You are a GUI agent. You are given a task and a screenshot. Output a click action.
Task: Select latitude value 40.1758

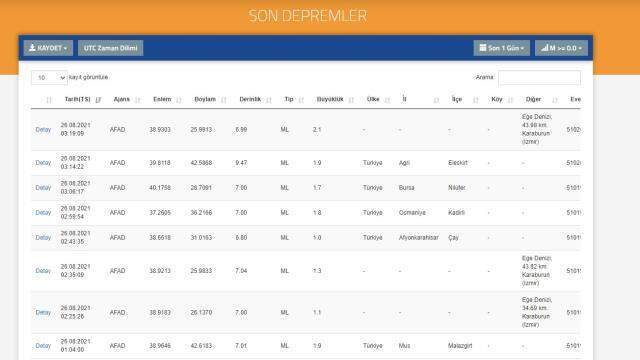(x=160, y=188)
